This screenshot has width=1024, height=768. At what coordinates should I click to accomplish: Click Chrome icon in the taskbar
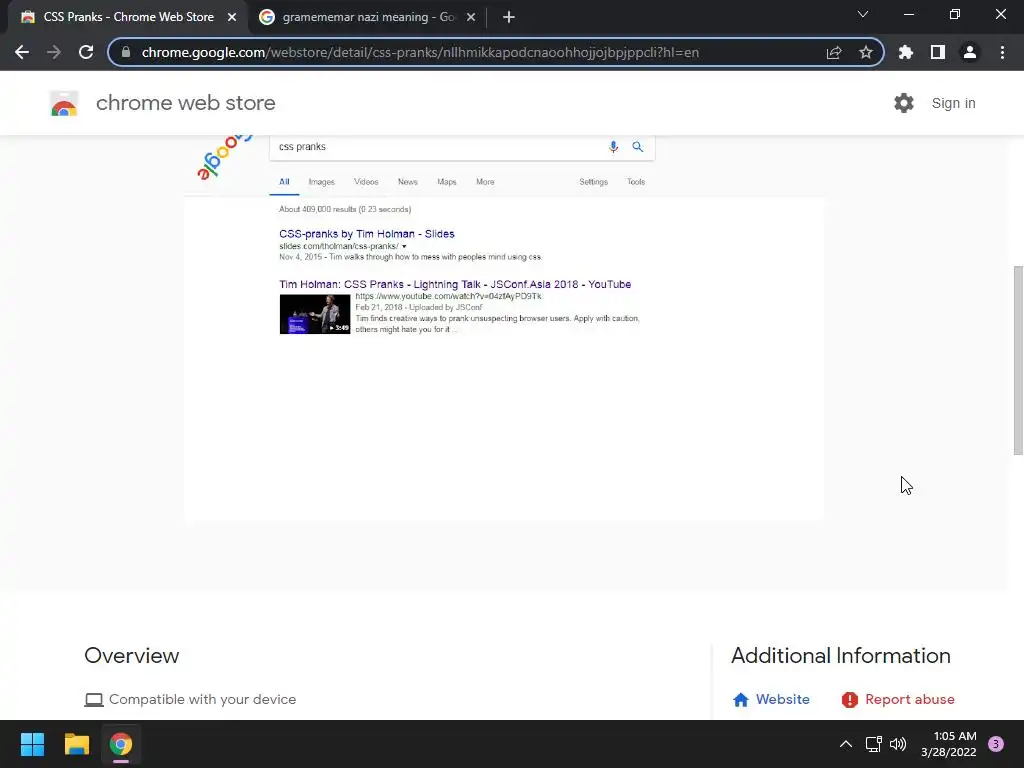click(121, 744)
